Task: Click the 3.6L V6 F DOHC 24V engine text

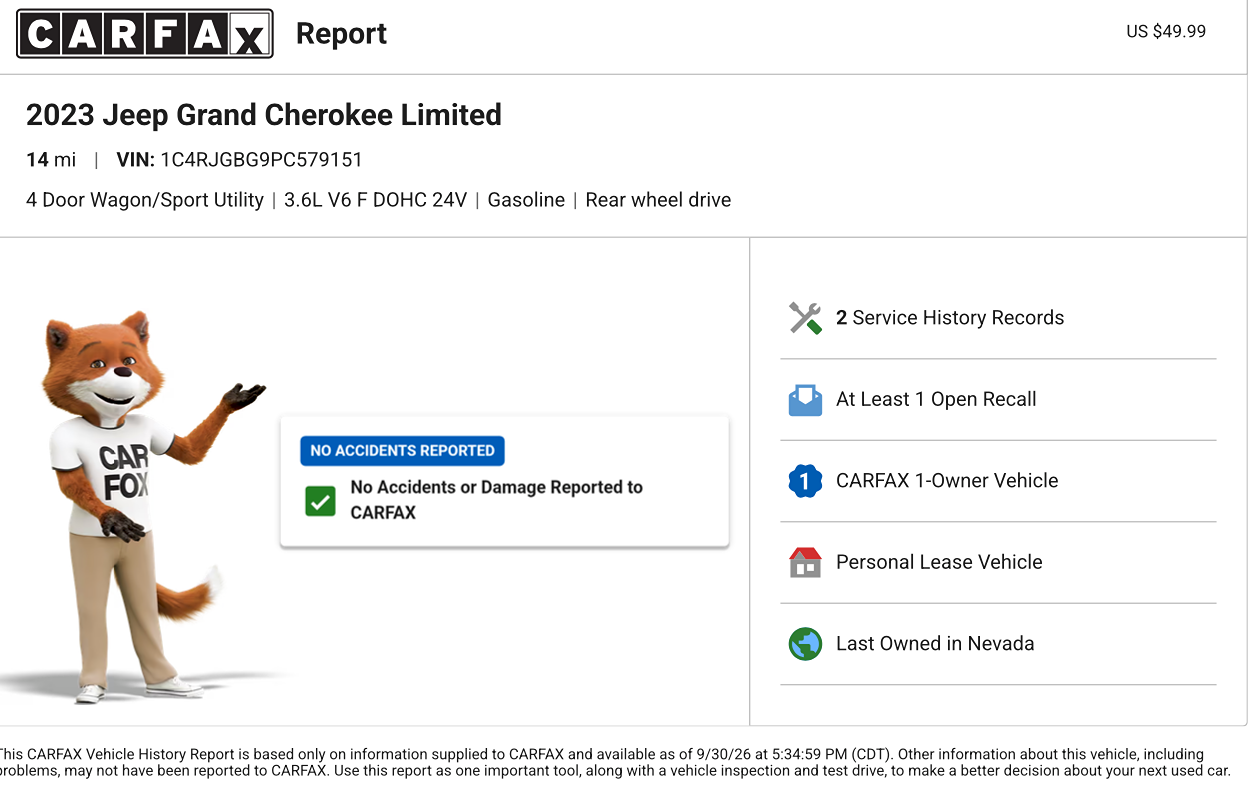Action: (375, 200)
